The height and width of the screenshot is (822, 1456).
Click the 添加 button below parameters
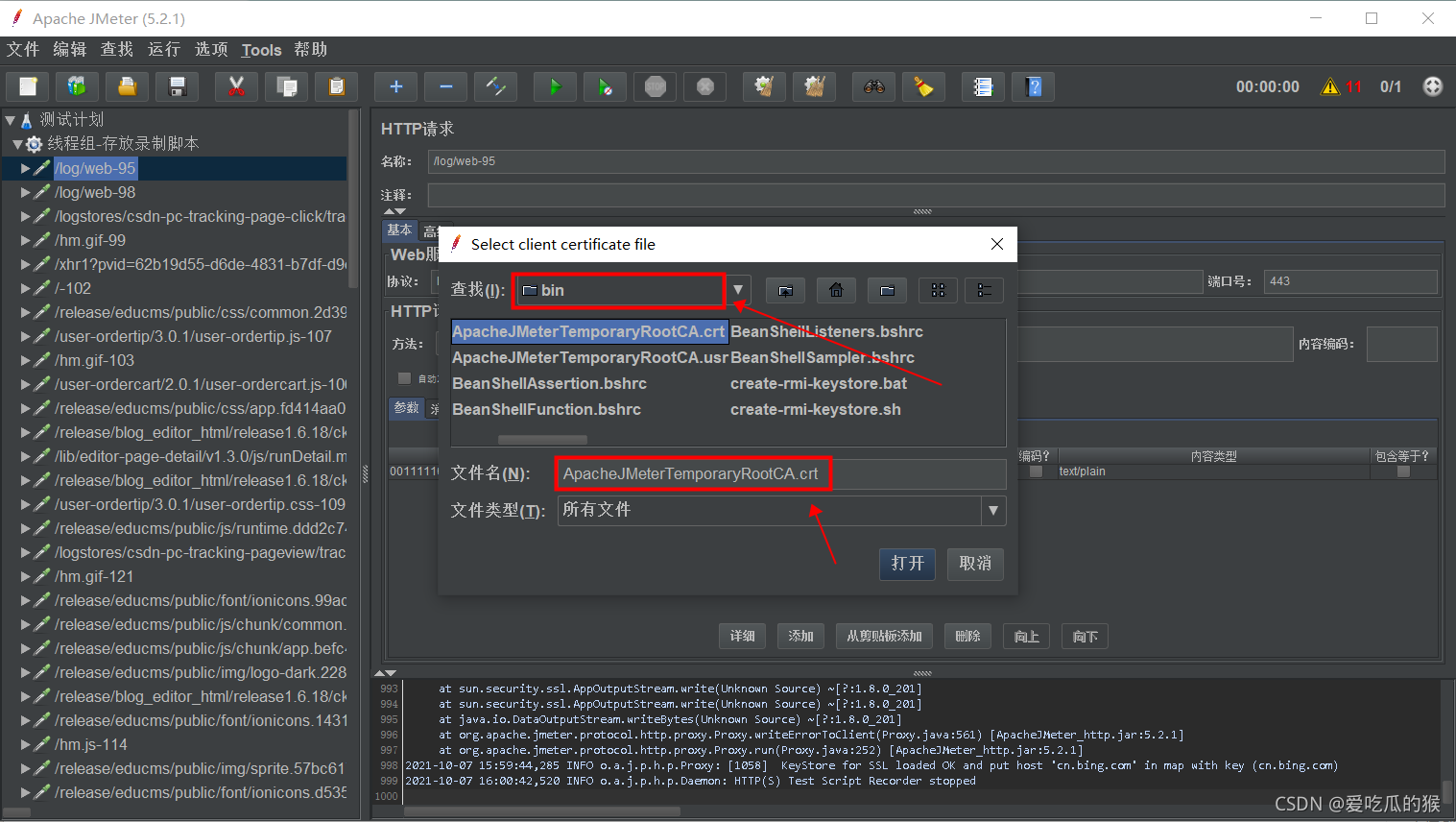point(800,636)
